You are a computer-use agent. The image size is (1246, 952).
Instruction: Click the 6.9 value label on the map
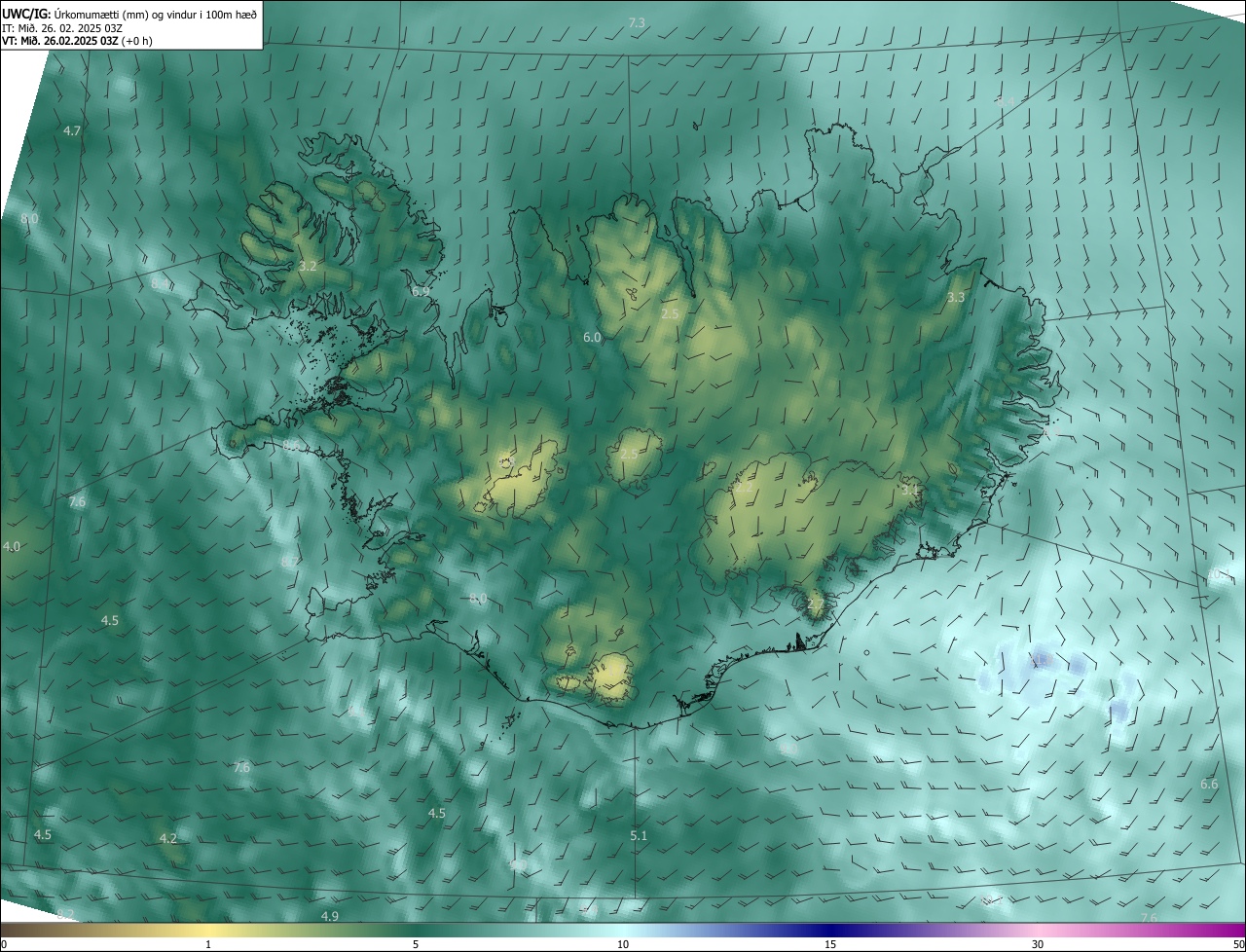[x=421, y=291]
